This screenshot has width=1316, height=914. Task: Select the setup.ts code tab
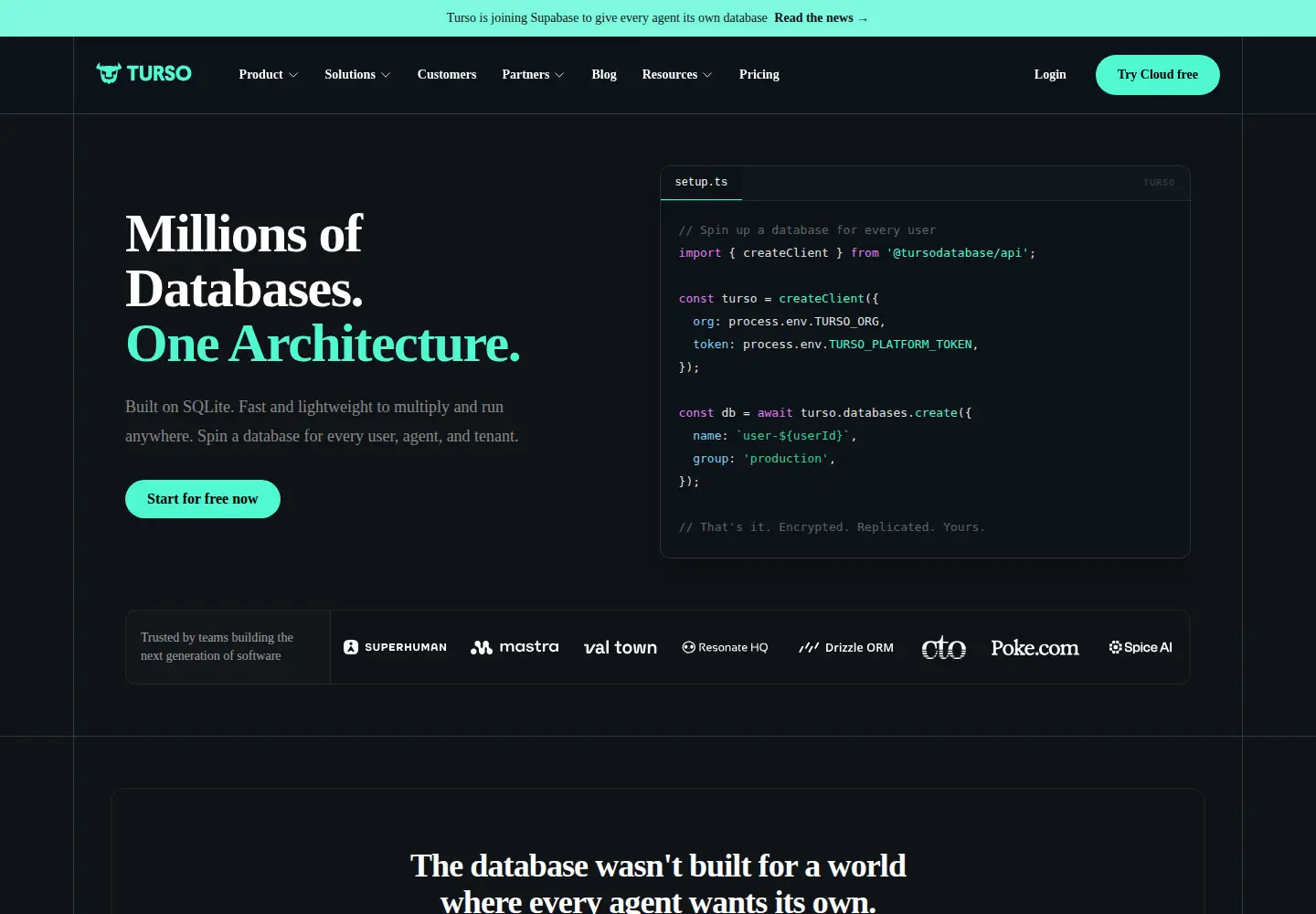click(701, 182)
